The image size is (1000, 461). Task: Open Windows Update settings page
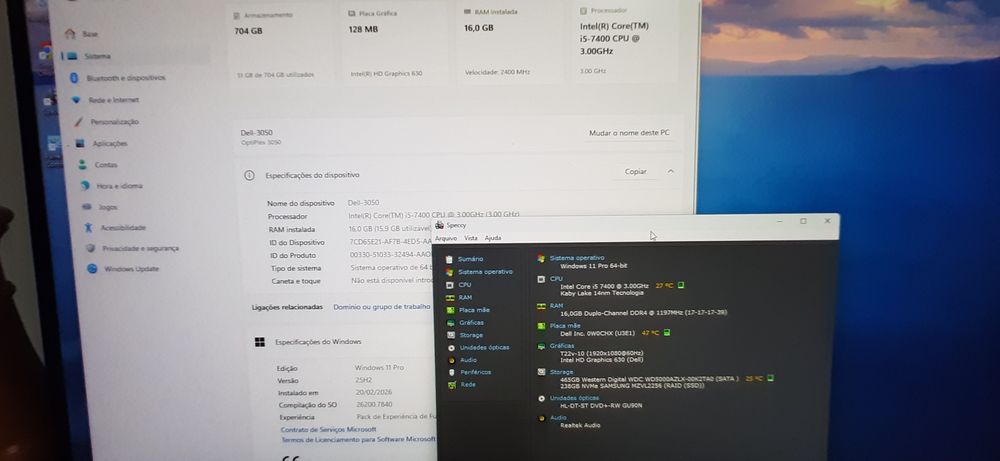pyautogui.click(x=131, y=268)
